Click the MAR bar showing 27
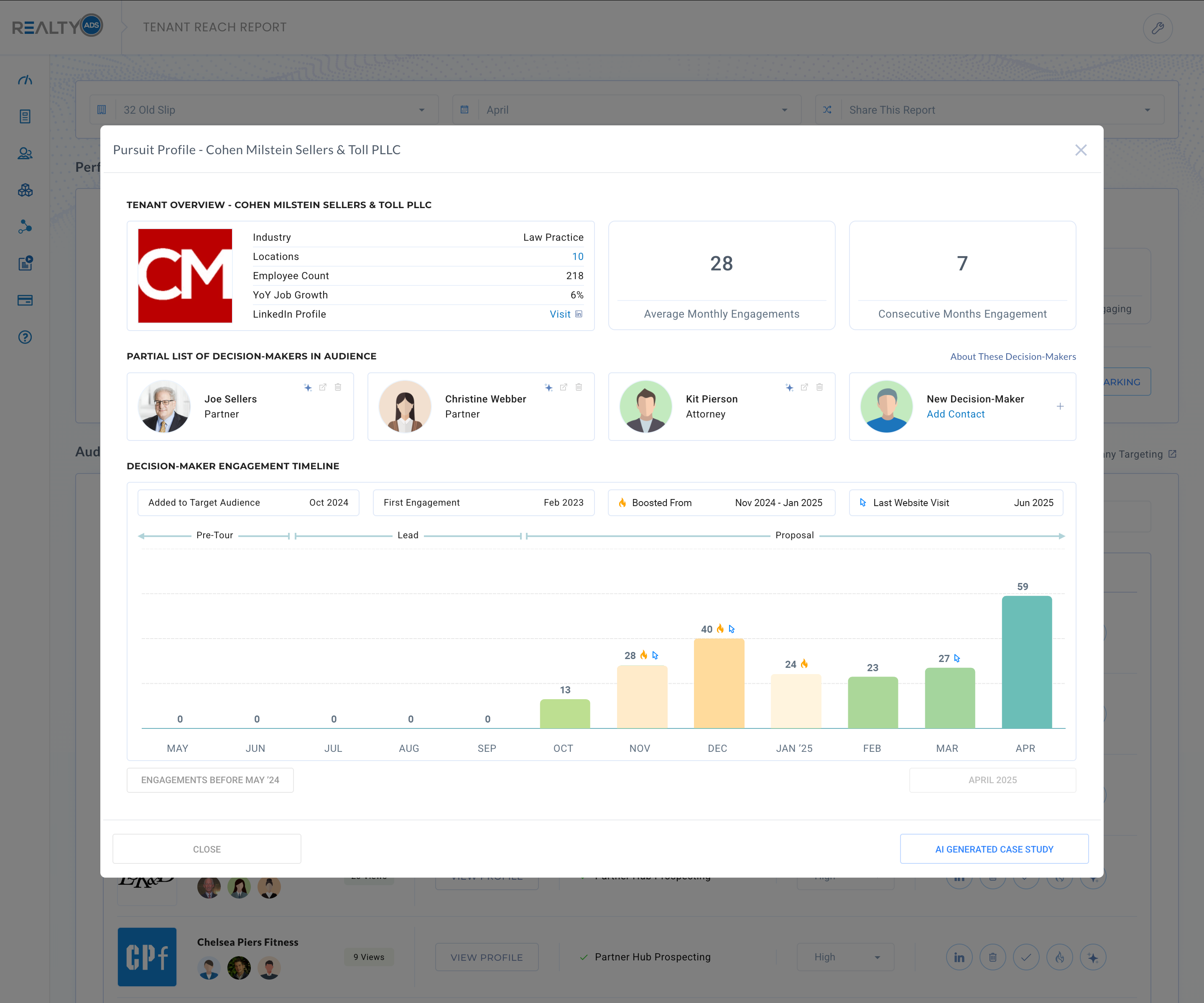Screen dimensions: 1204x1003 click(950, 698)
